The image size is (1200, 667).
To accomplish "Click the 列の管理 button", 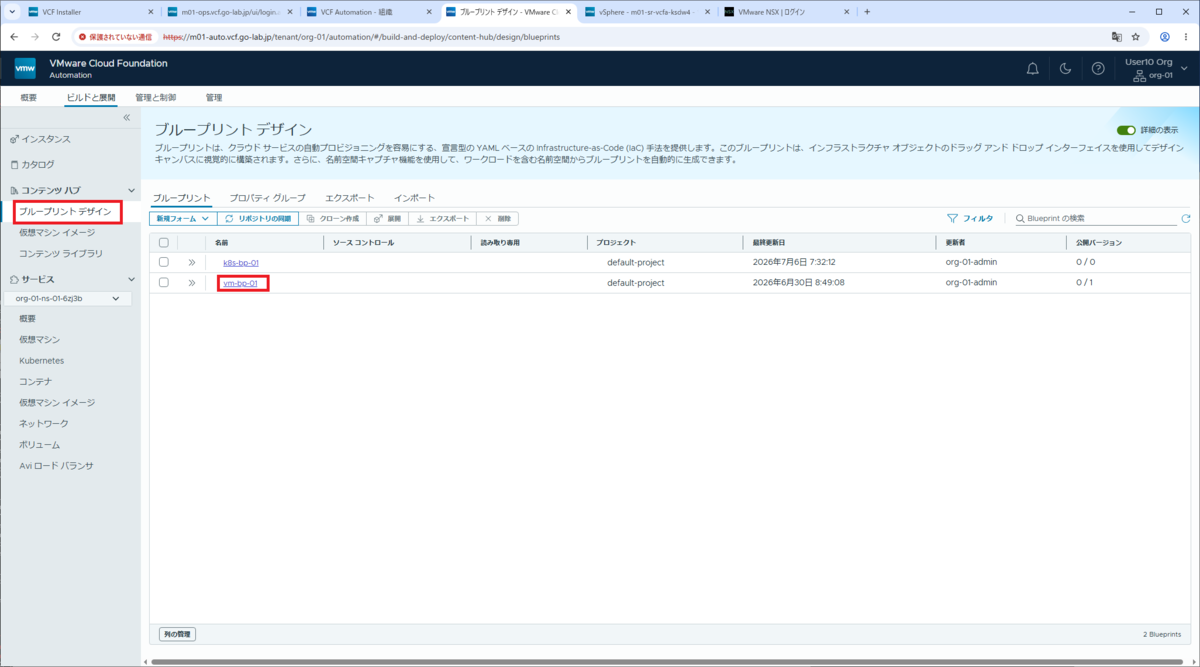I will (x=178, y=634).
